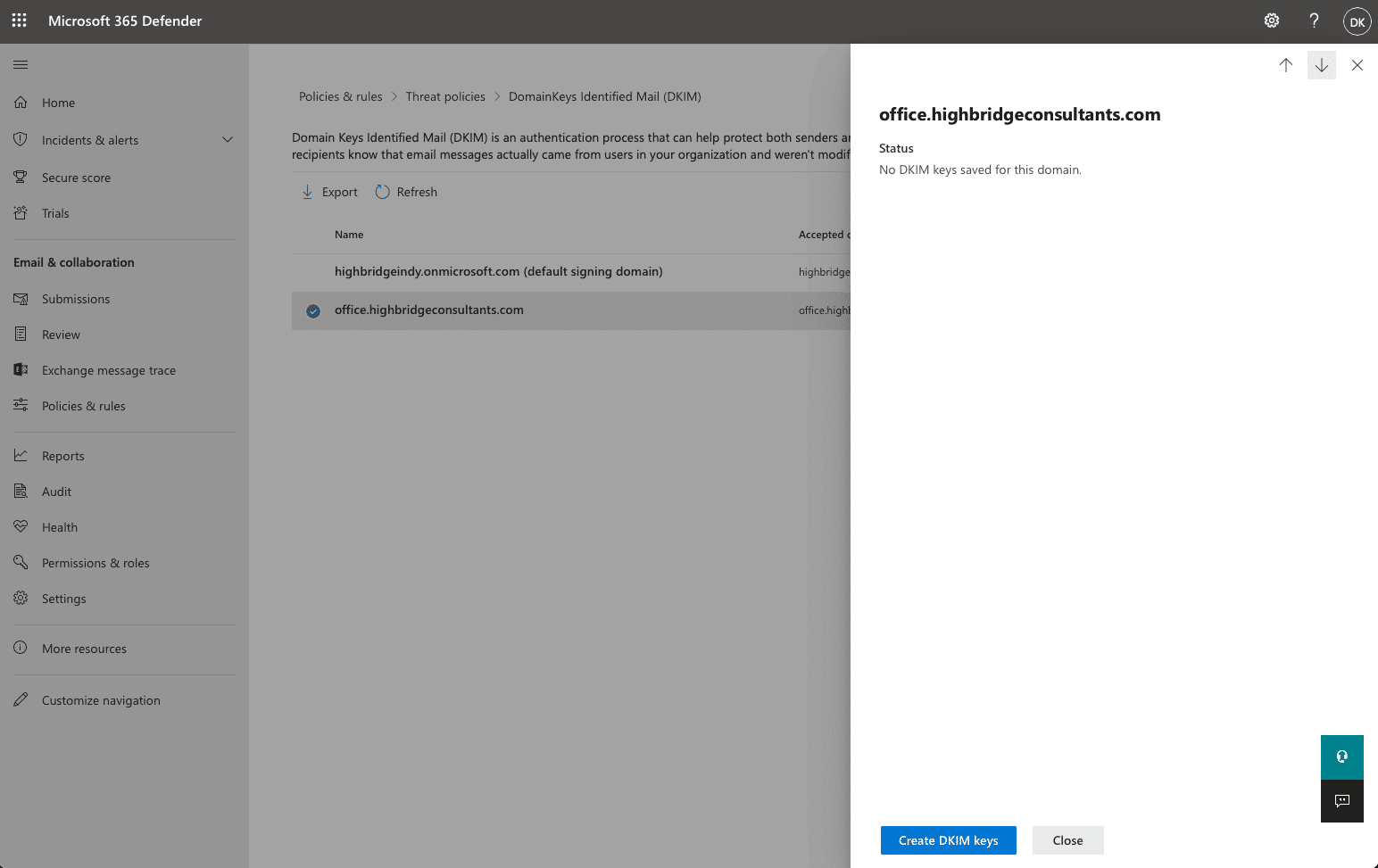Expand the Incidents & alerts section

pos(228,139)
